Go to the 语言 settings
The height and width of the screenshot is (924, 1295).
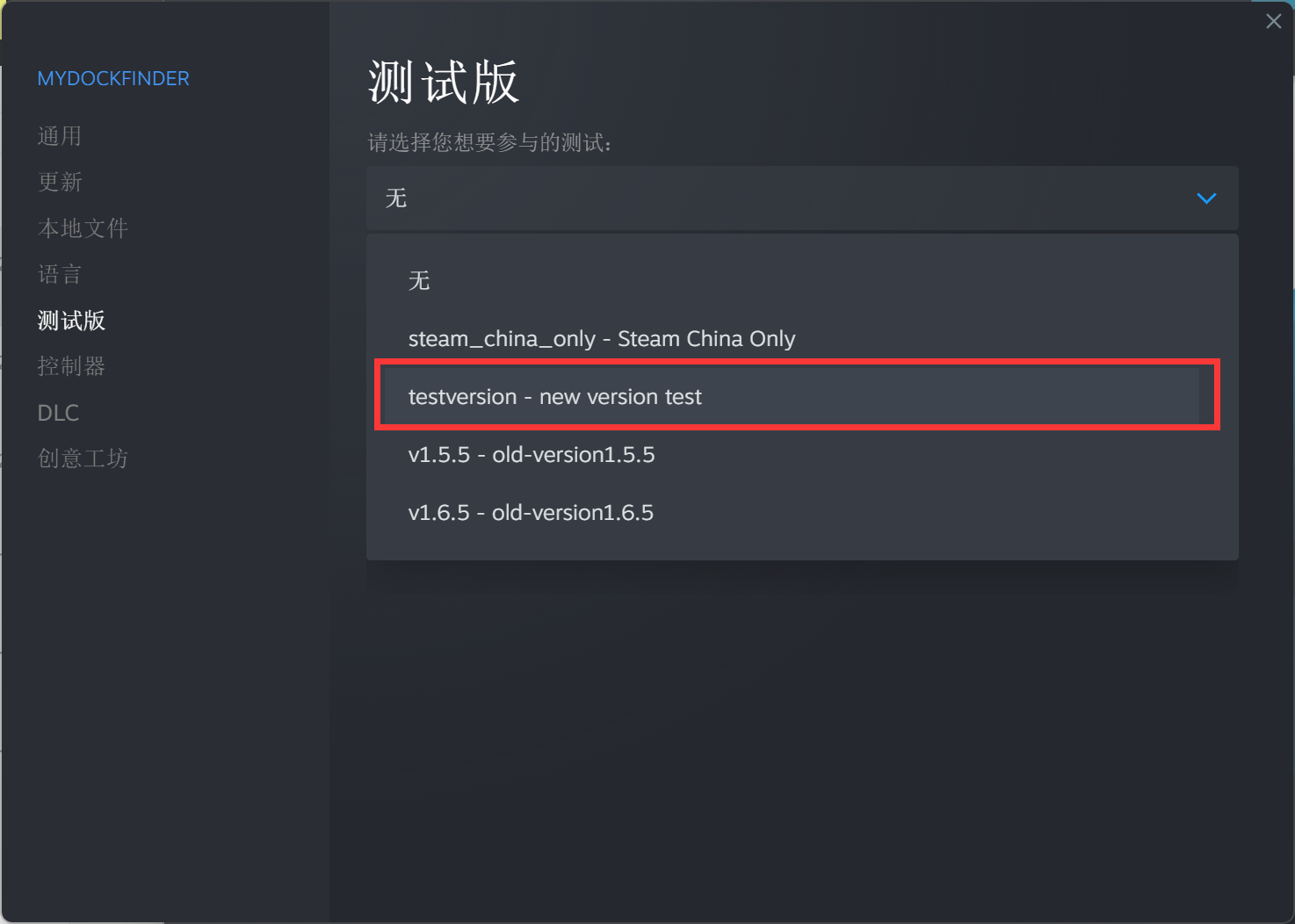point(60,274)
